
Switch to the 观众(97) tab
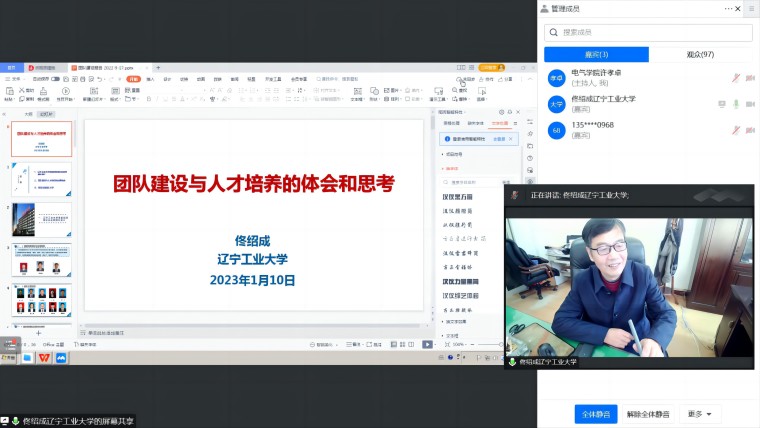click(x=700, y=54)
